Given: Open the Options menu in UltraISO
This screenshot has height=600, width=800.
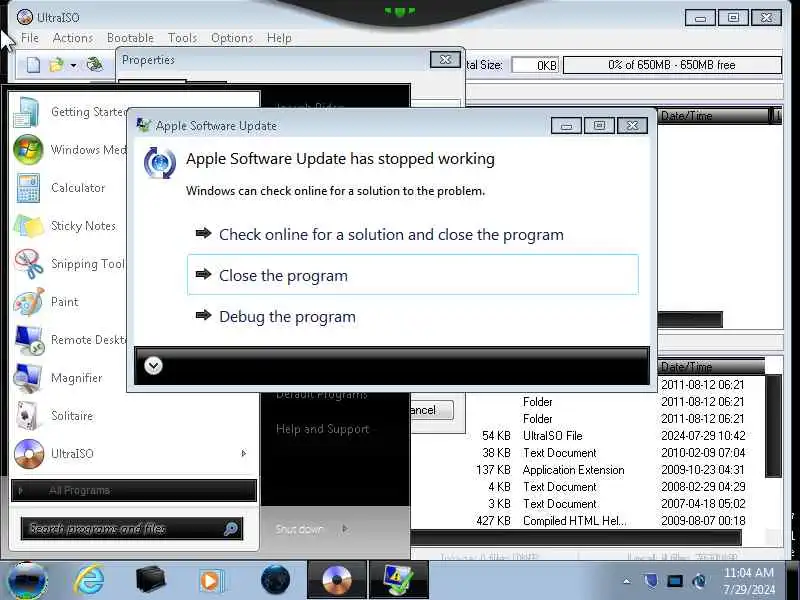Looking at the screenshot, I should (232, 38).
